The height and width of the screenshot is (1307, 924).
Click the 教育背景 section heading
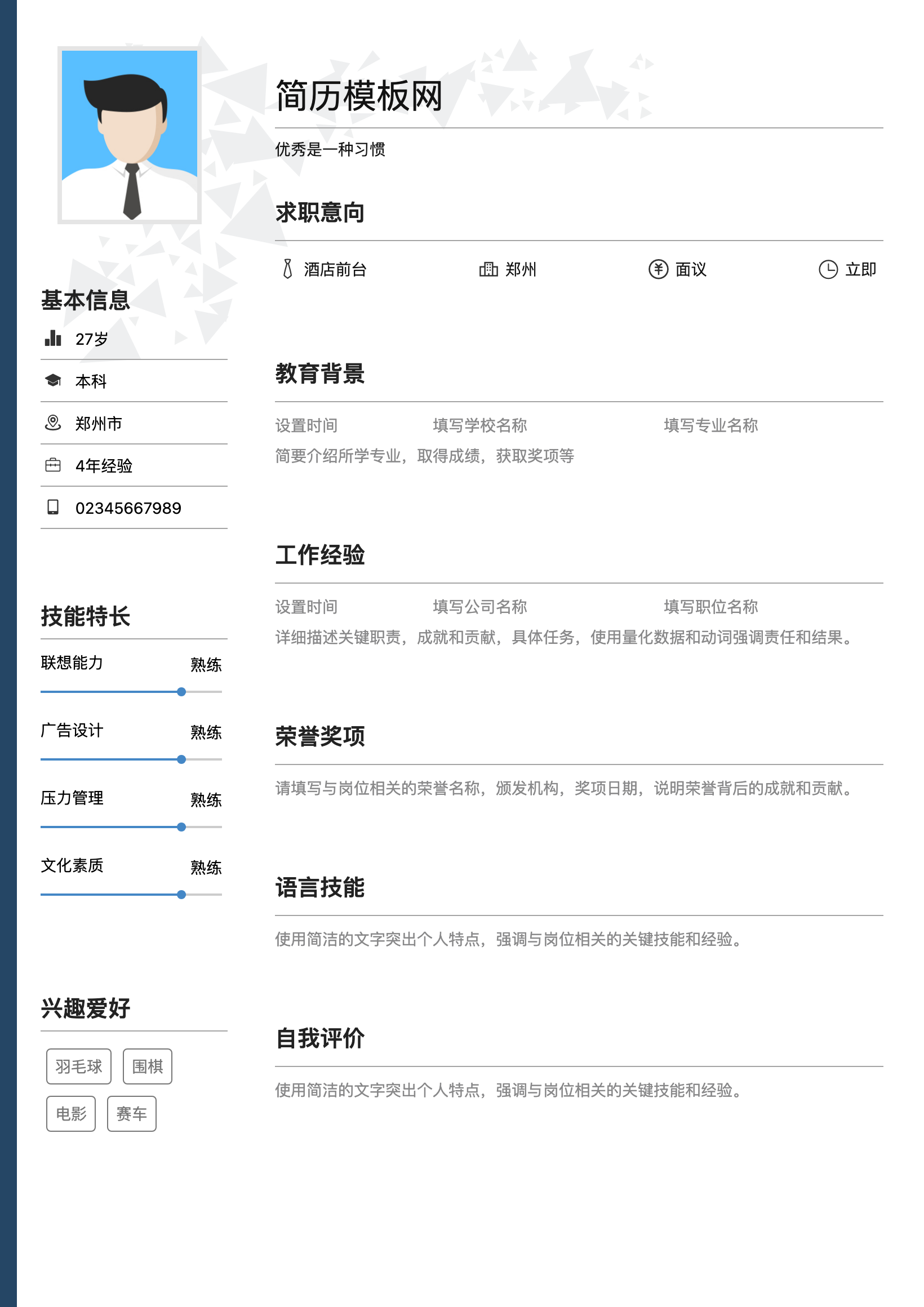click(x=320, y=374)
